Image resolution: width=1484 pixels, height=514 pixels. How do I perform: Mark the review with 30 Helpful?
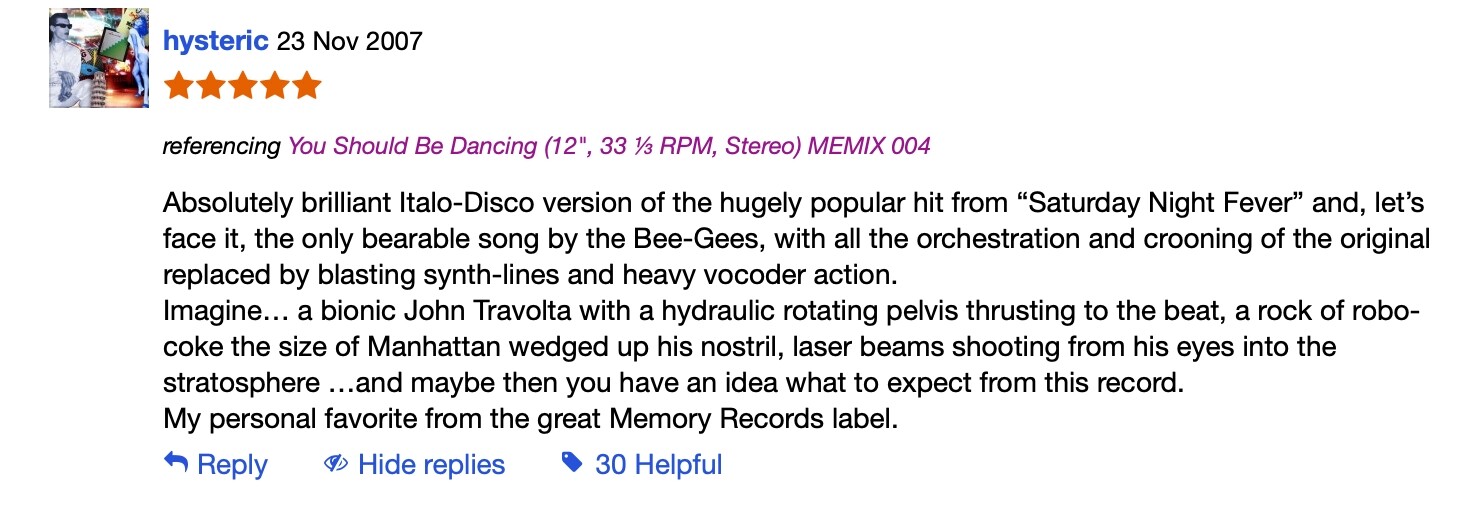(x=658, y=465)
